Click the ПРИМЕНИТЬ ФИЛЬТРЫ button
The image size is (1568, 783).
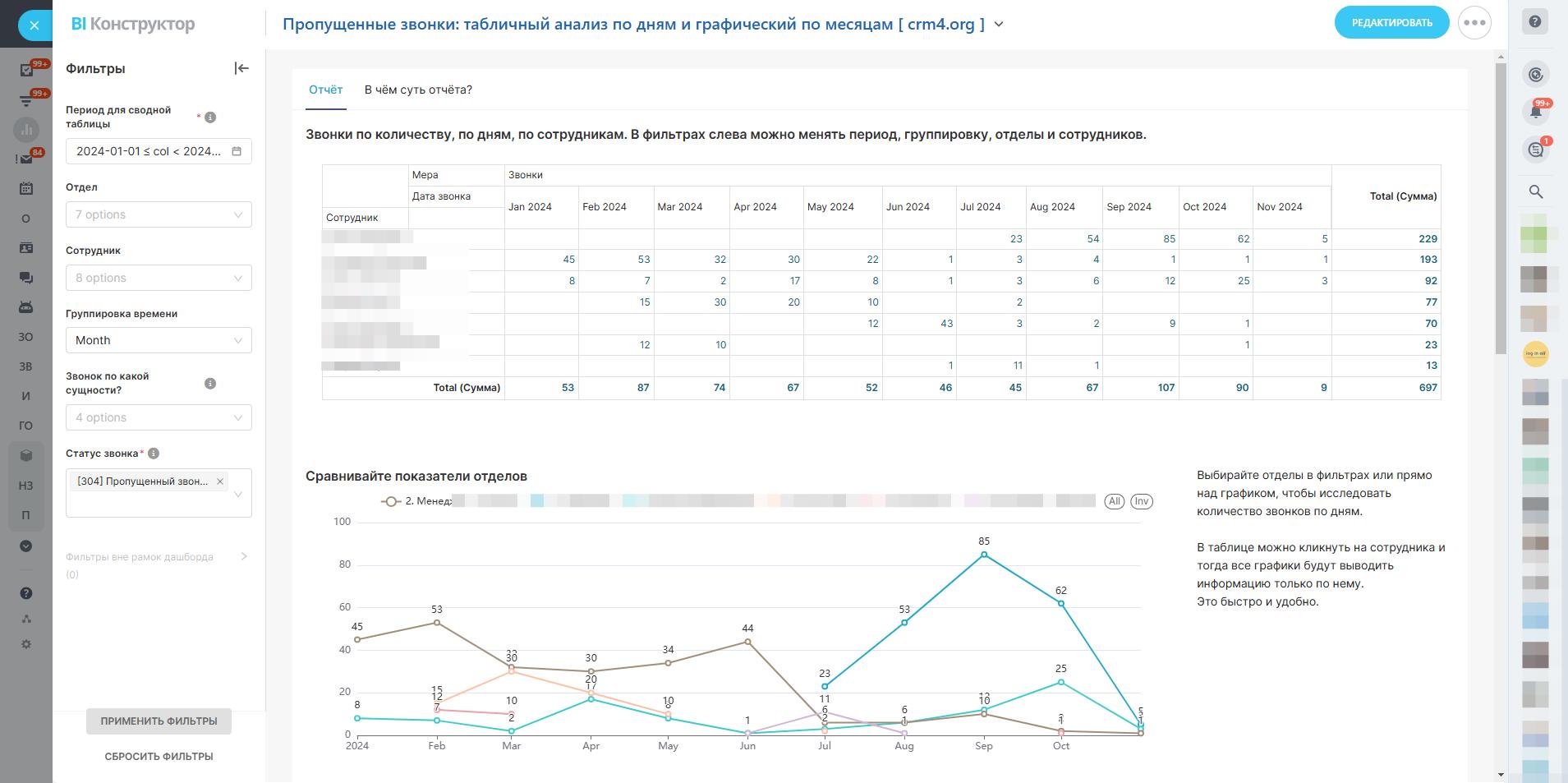coord(159,721)
